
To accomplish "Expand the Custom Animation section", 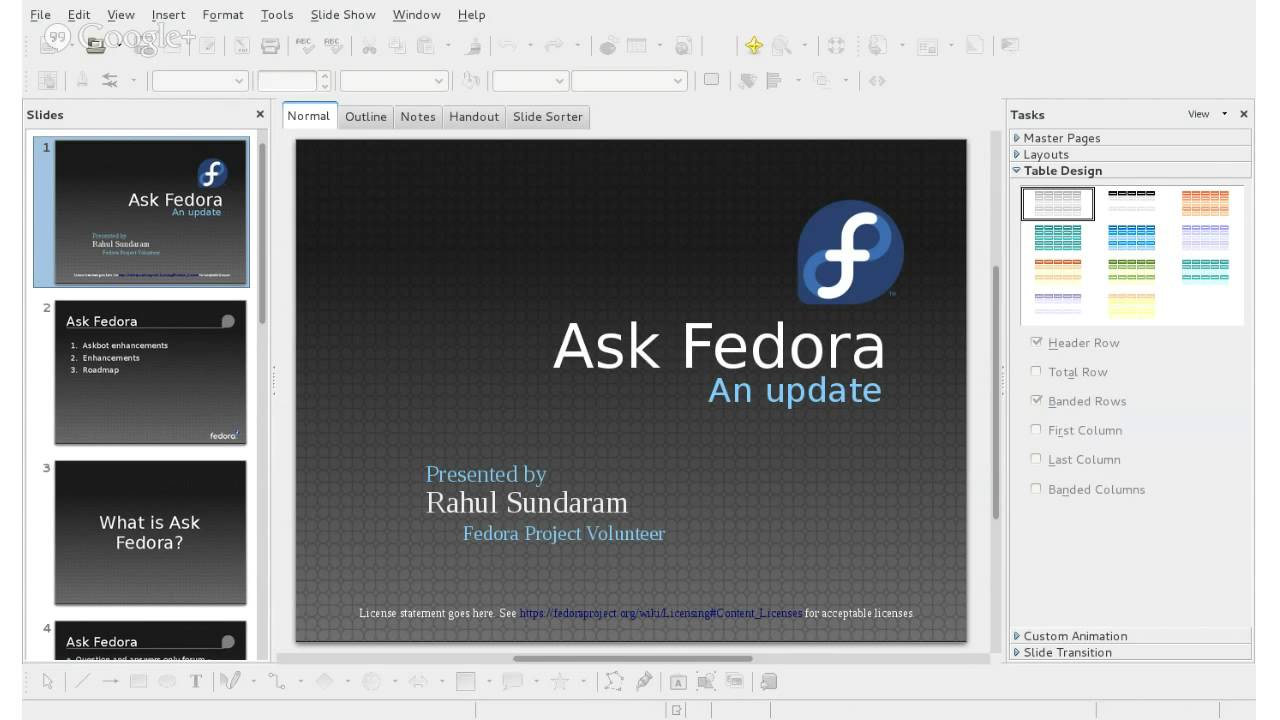I will pos(1131,636).
